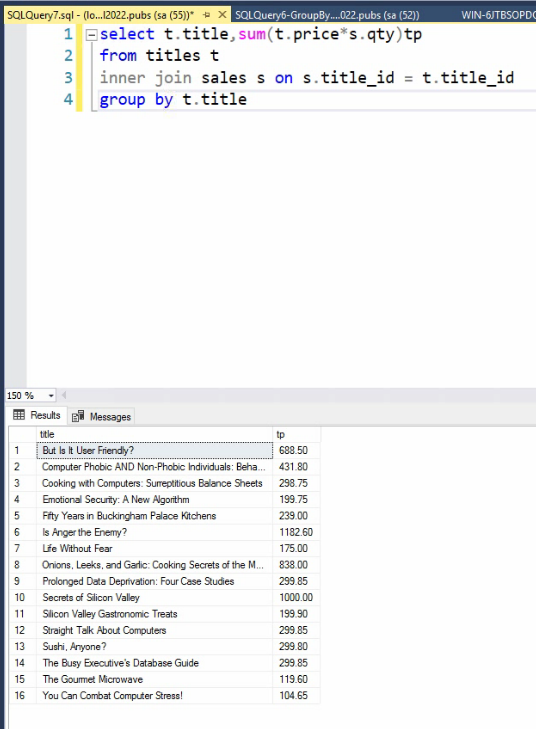This screenshot has width=536, height=729.
Task: Close the SQLQuery7.sql tab
Action: click(x=222, y=15)
